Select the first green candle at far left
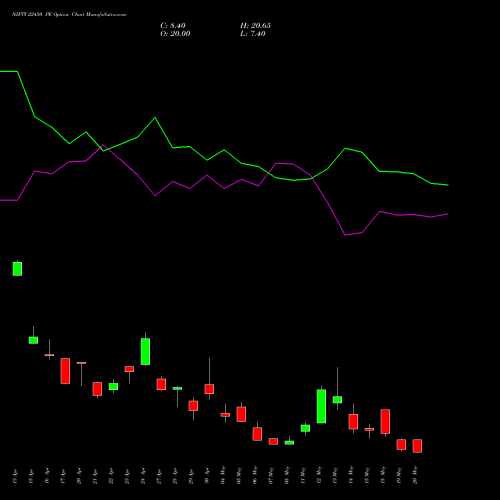Screen dimensions: 500x500 pos(17,269)
